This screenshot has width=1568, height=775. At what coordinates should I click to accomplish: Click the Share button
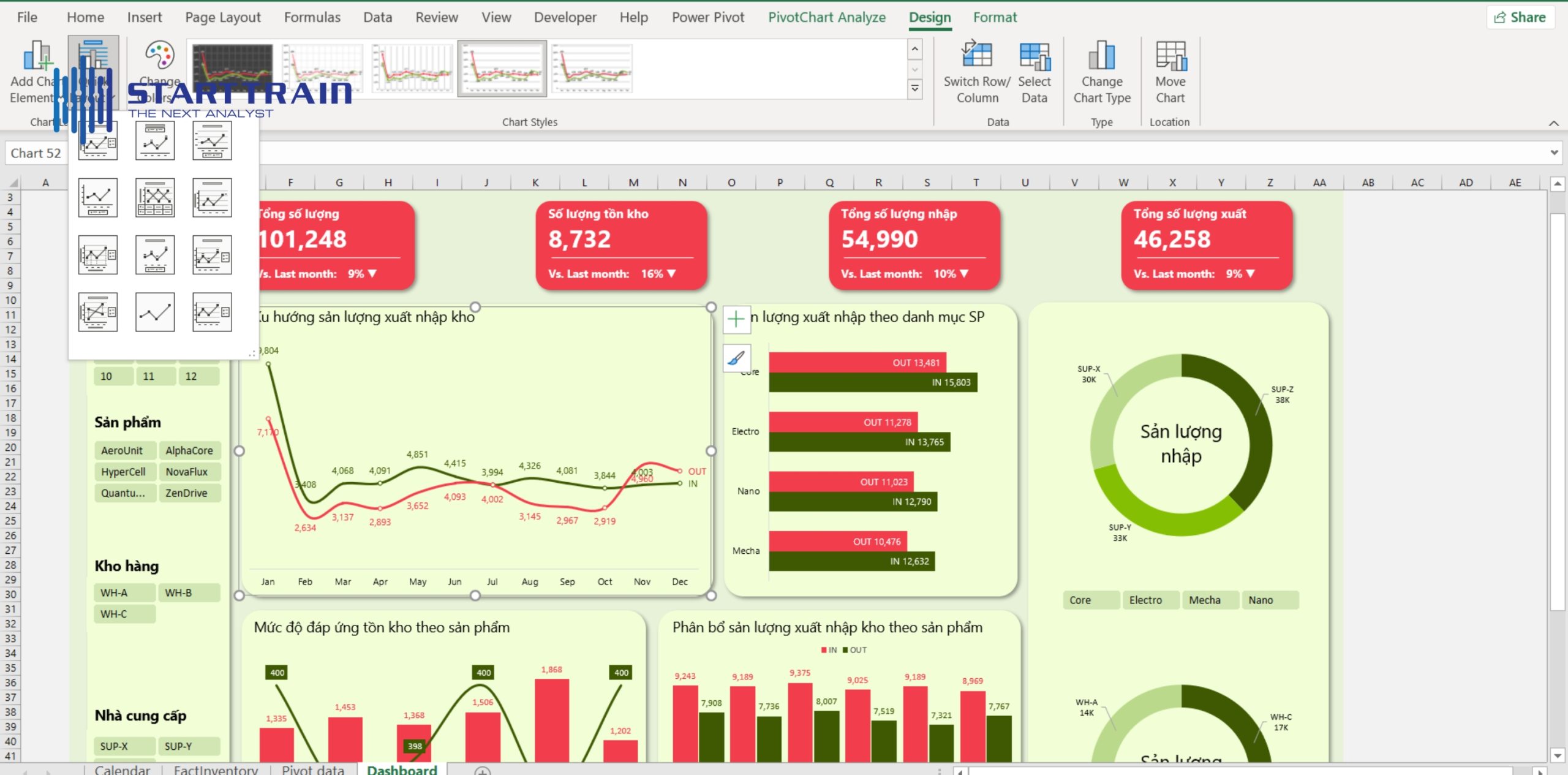tap(1520, 17)
